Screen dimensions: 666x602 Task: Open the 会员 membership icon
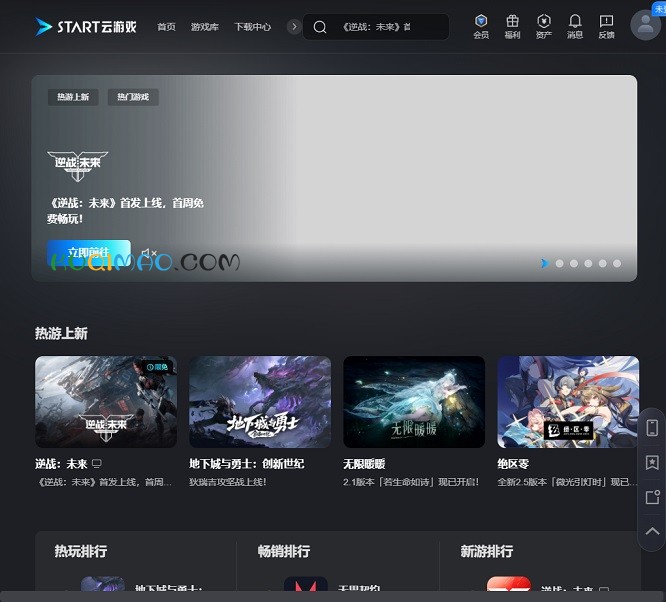[x=481, y=26]
